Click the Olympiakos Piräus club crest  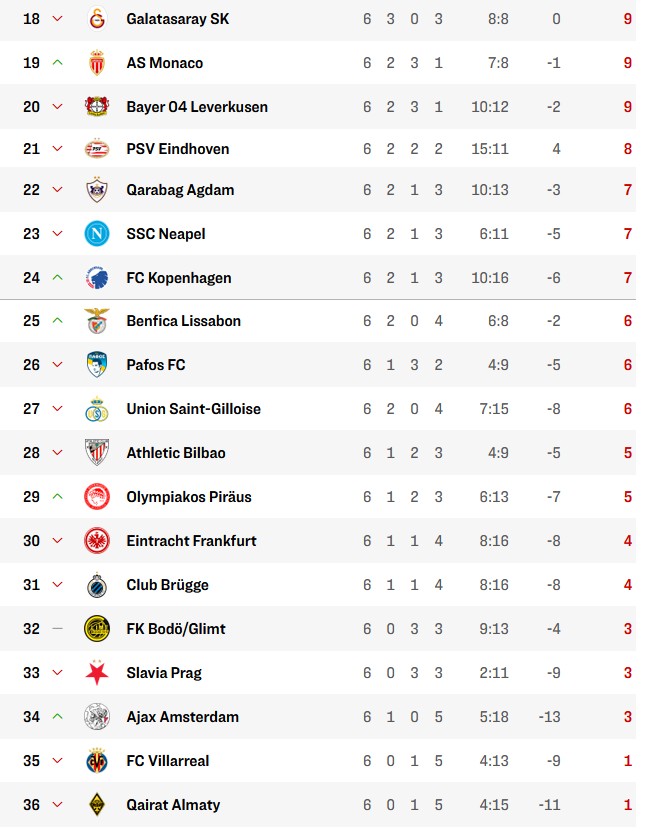[x=97, y=497]
